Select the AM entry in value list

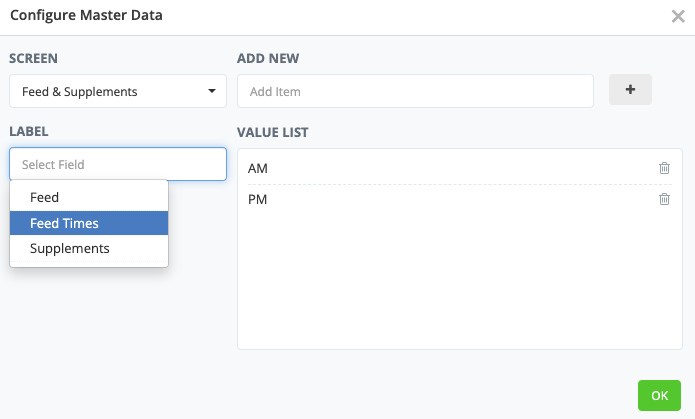[258, 168]
